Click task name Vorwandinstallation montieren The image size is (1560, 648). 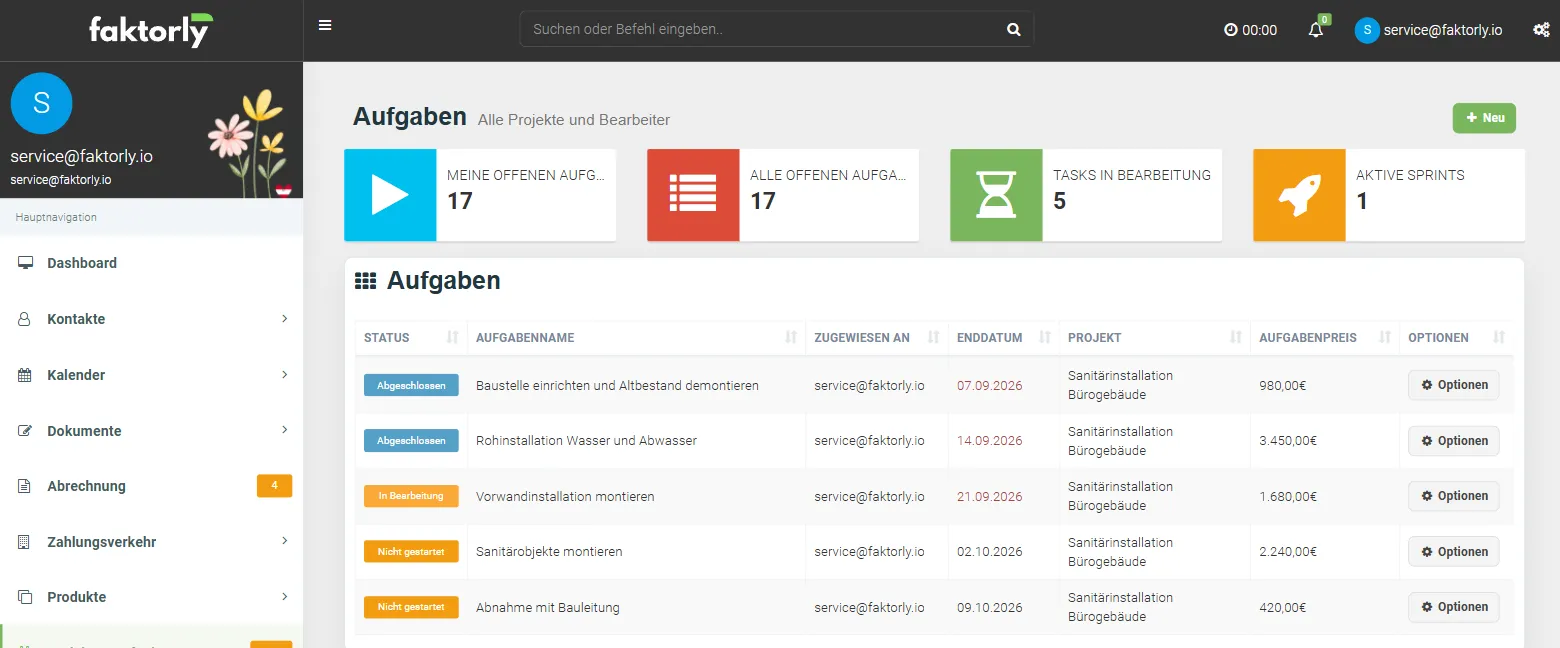tap(565, 497)
